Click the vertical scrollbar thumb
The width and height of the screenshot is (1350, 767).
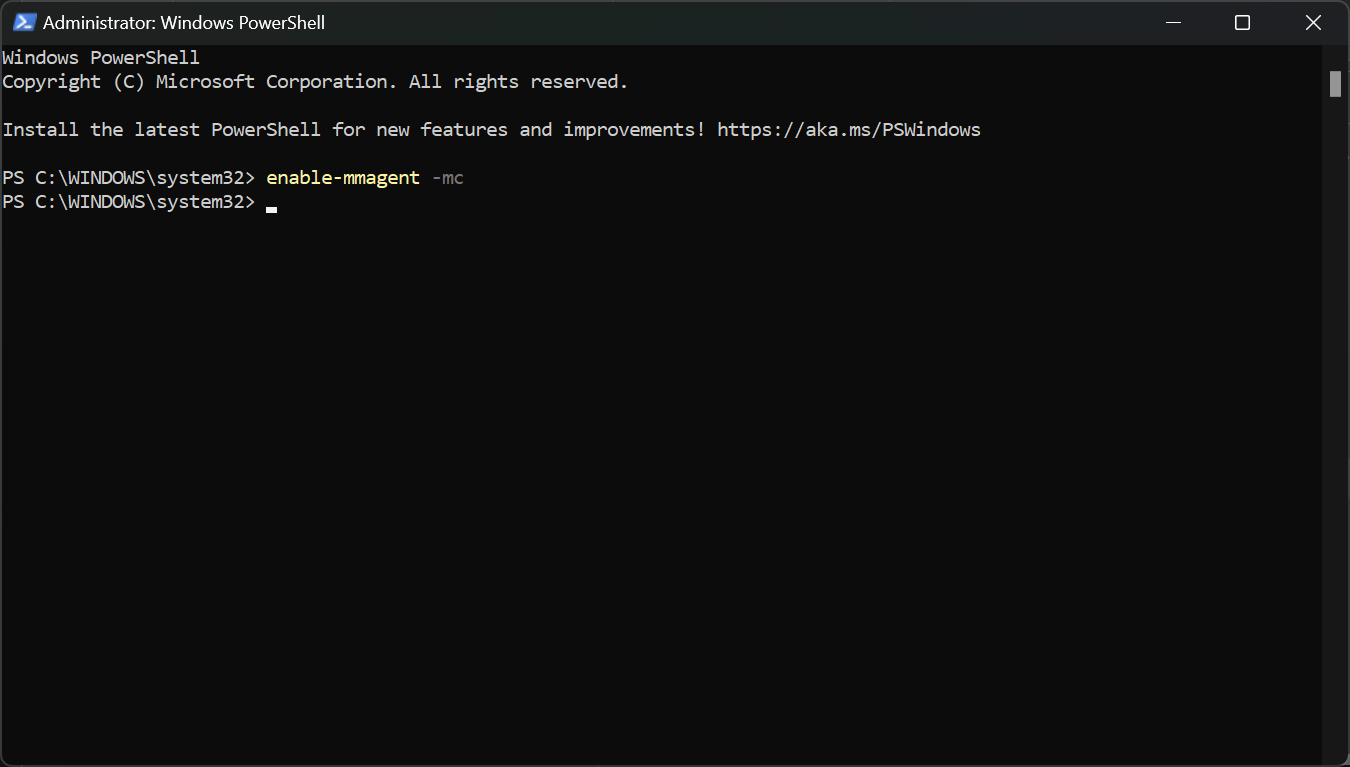click(x=1335, y=84)
